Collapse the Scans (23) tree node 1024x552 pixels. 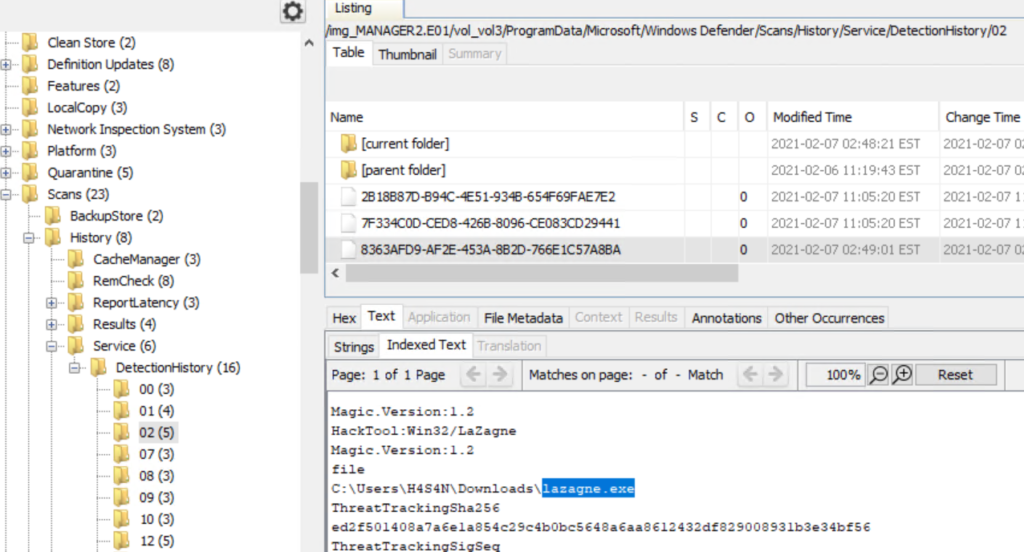pyautogui.click(x=7, y=194)
